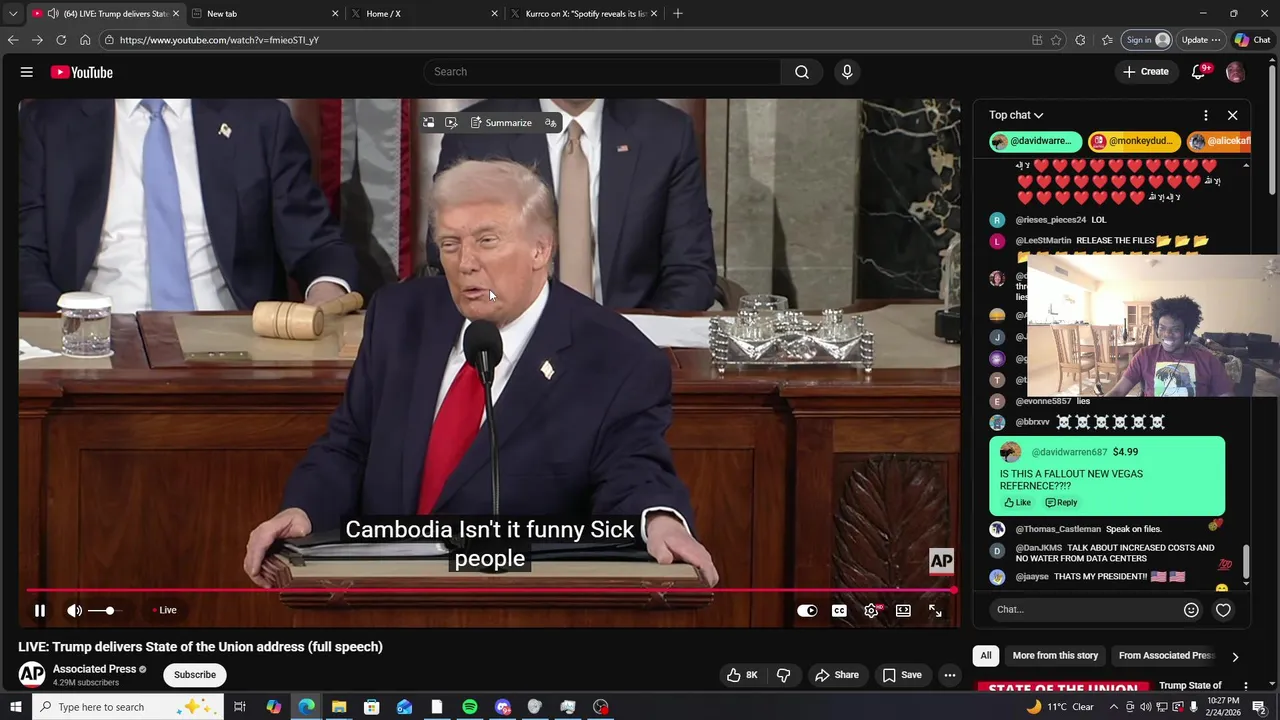Share the video

pos(837,675)
